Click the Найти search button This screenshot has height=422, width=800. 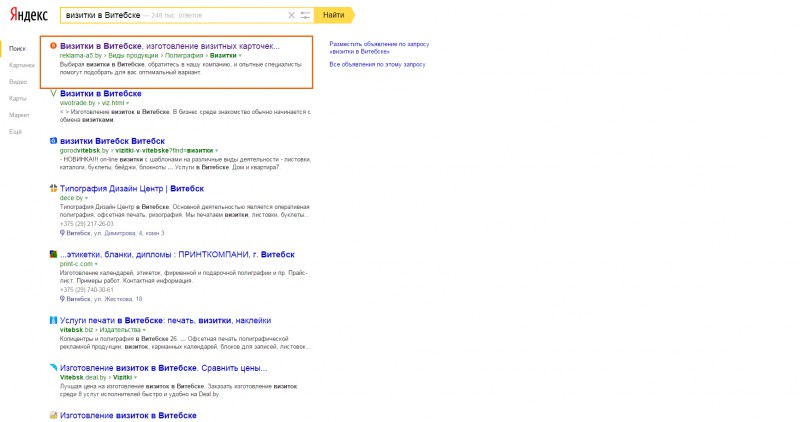334,15
